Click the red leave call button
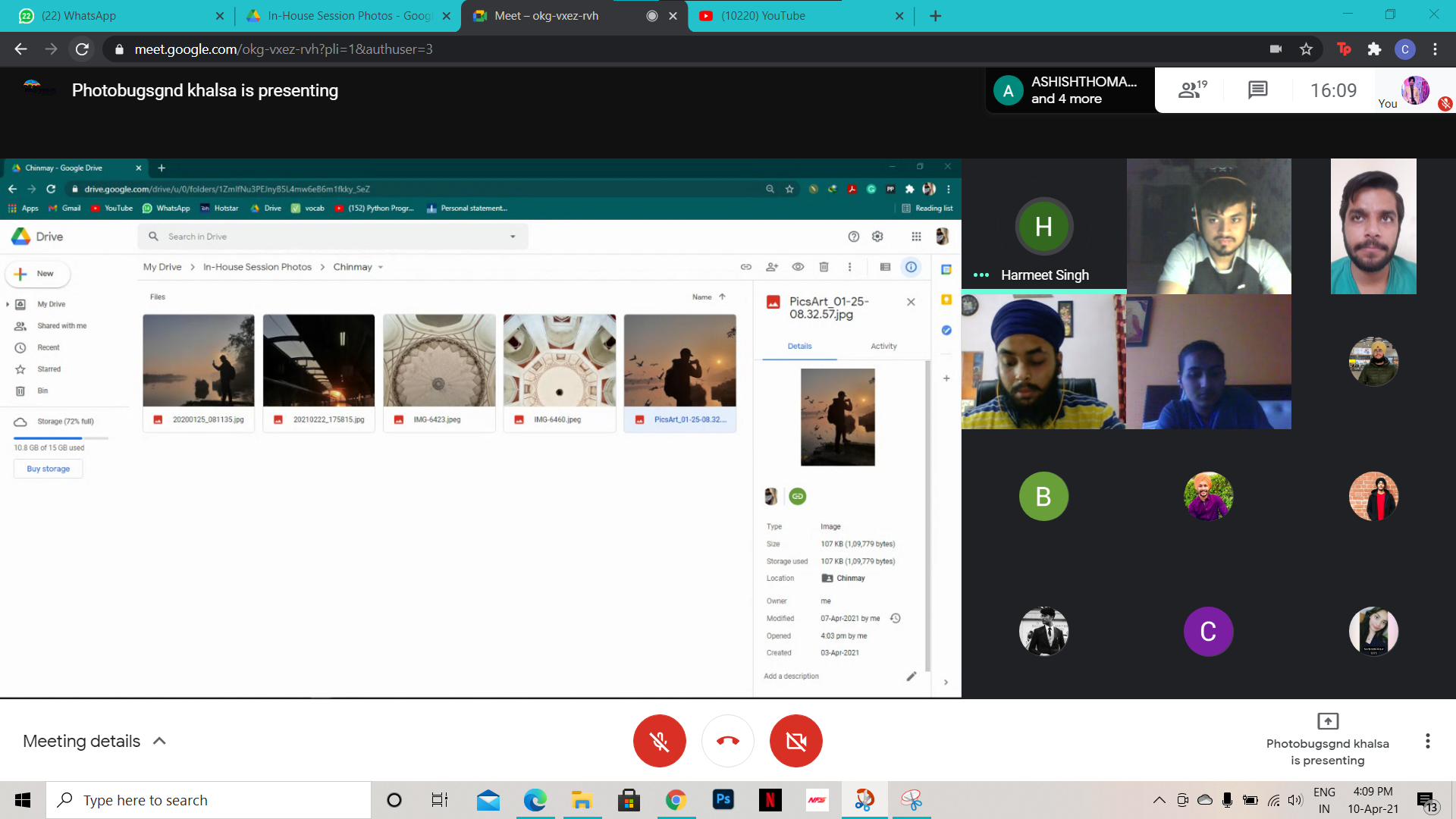The image size is (1456, 819). coord(727,741)
